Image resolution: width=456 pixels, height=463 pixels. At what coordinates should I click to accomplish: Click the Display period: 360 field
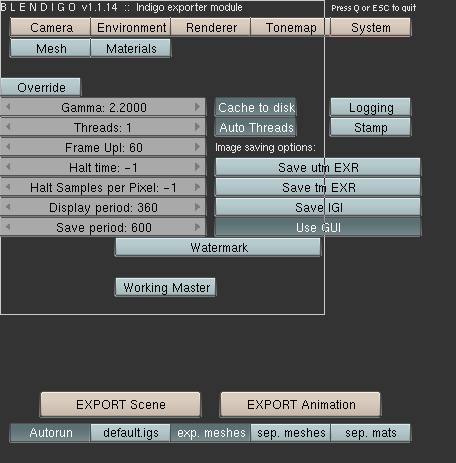click(103, 207)
